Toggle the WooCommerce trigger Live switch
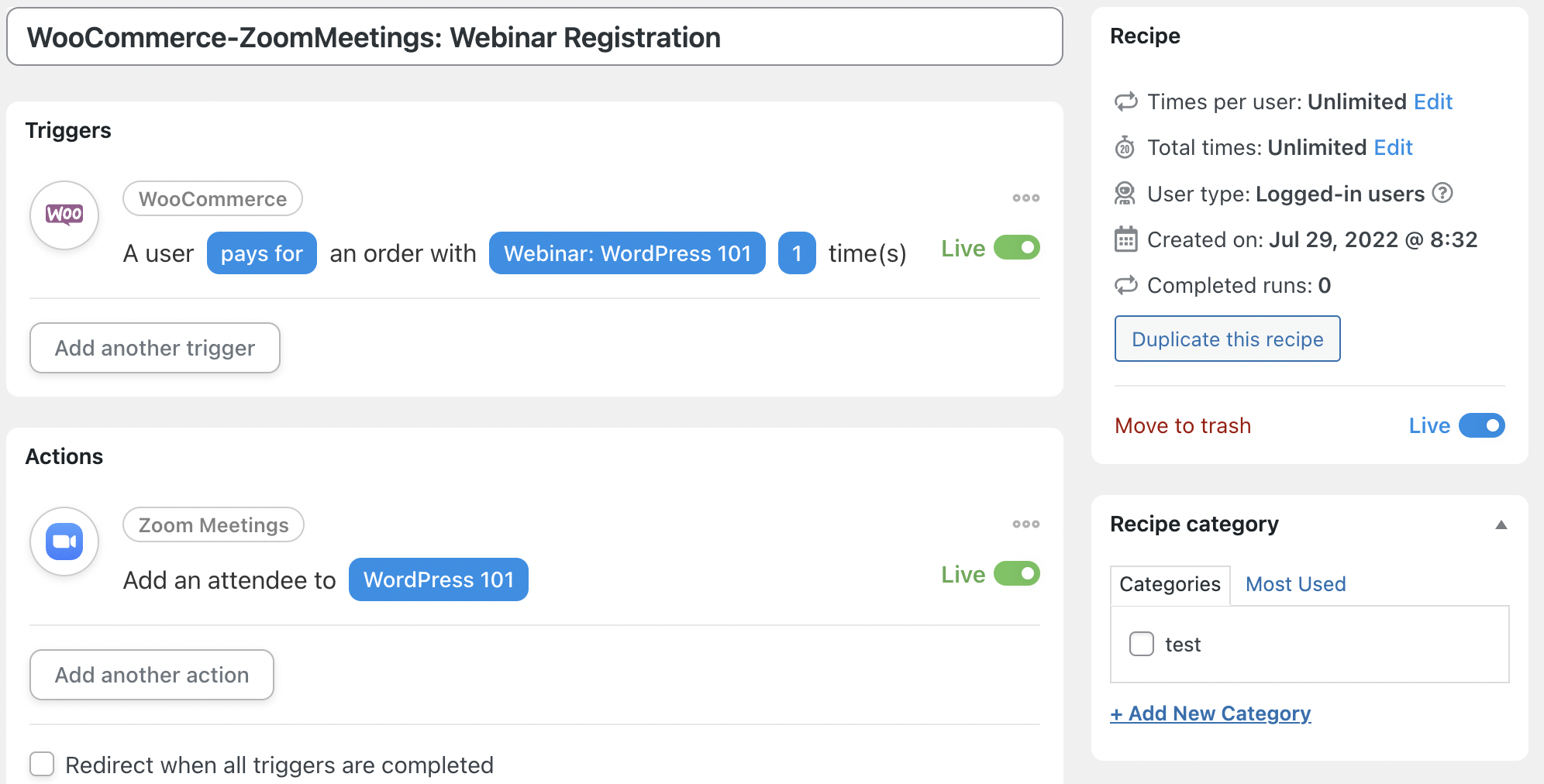This screenshot has height=784, width=1544. pyautogui.click(x=1017, y=248)
